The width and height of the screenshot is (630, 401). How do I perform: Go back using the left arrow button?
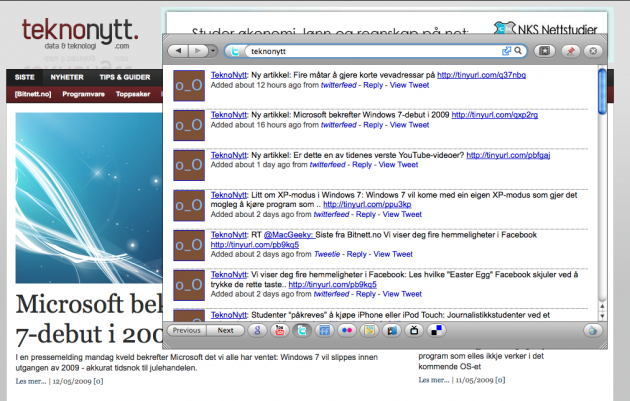178,51
